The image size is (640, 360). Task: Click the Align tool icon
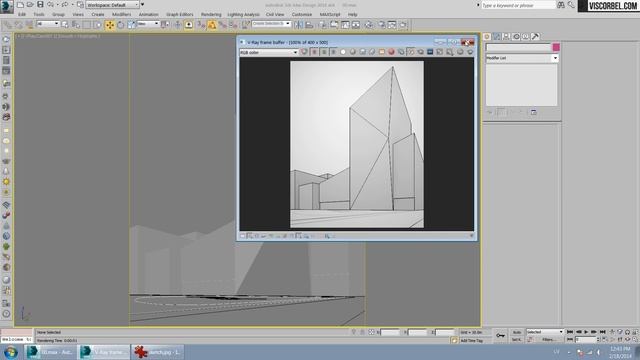tap(309, 25)
